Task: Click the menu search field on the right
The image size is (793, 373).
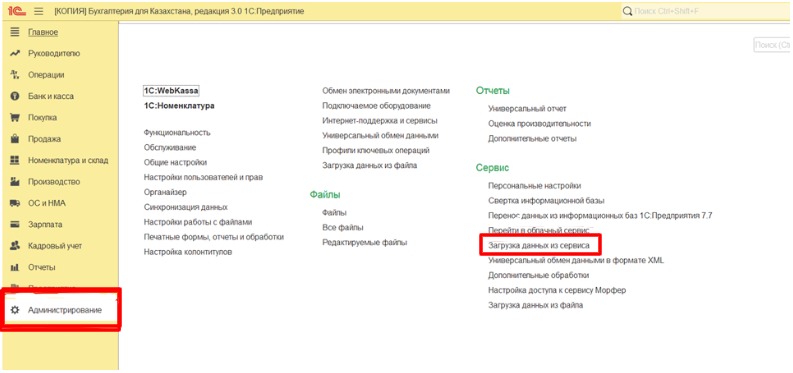Action: tap(772, 45)
